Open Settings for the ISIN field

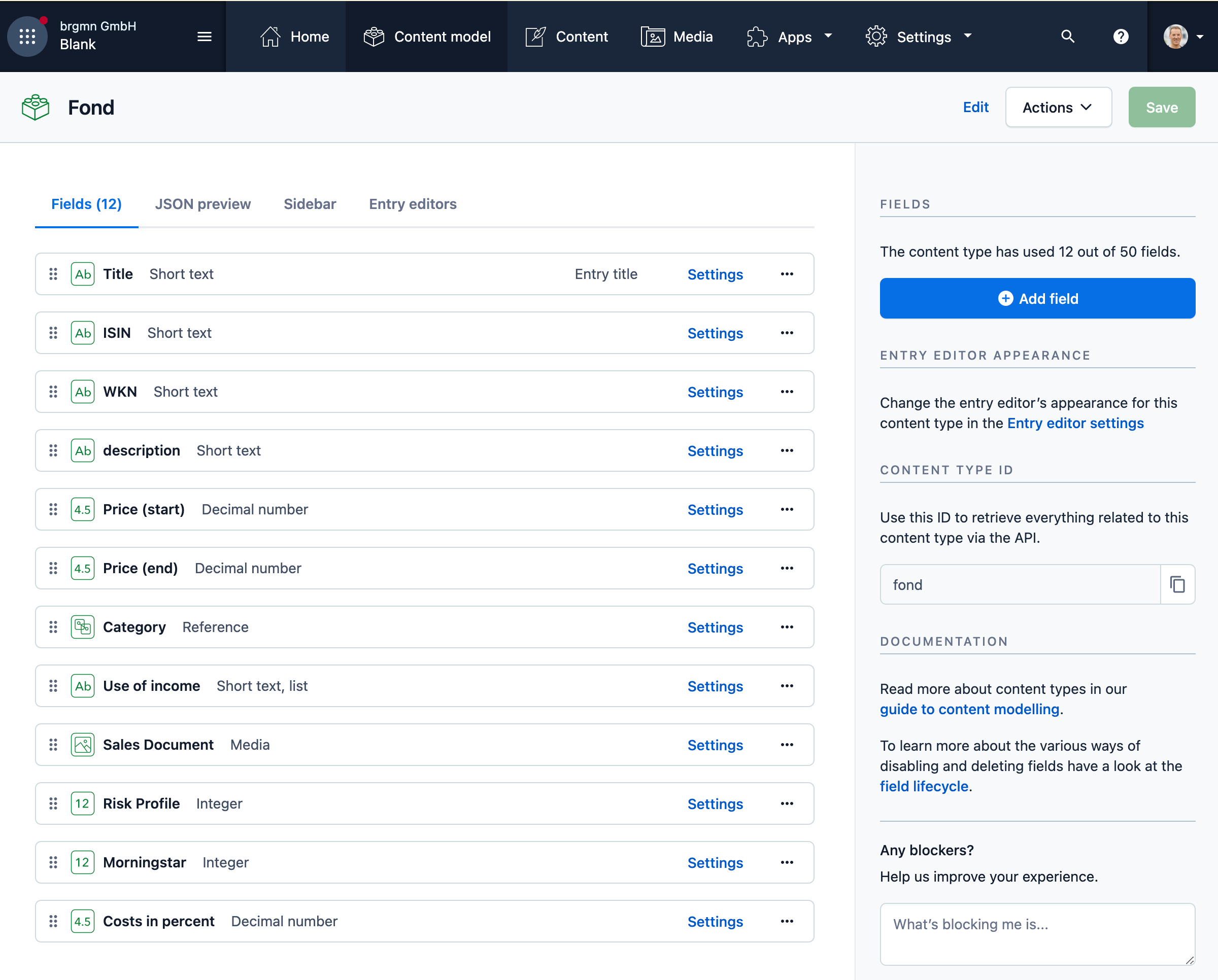coord(715,333)
